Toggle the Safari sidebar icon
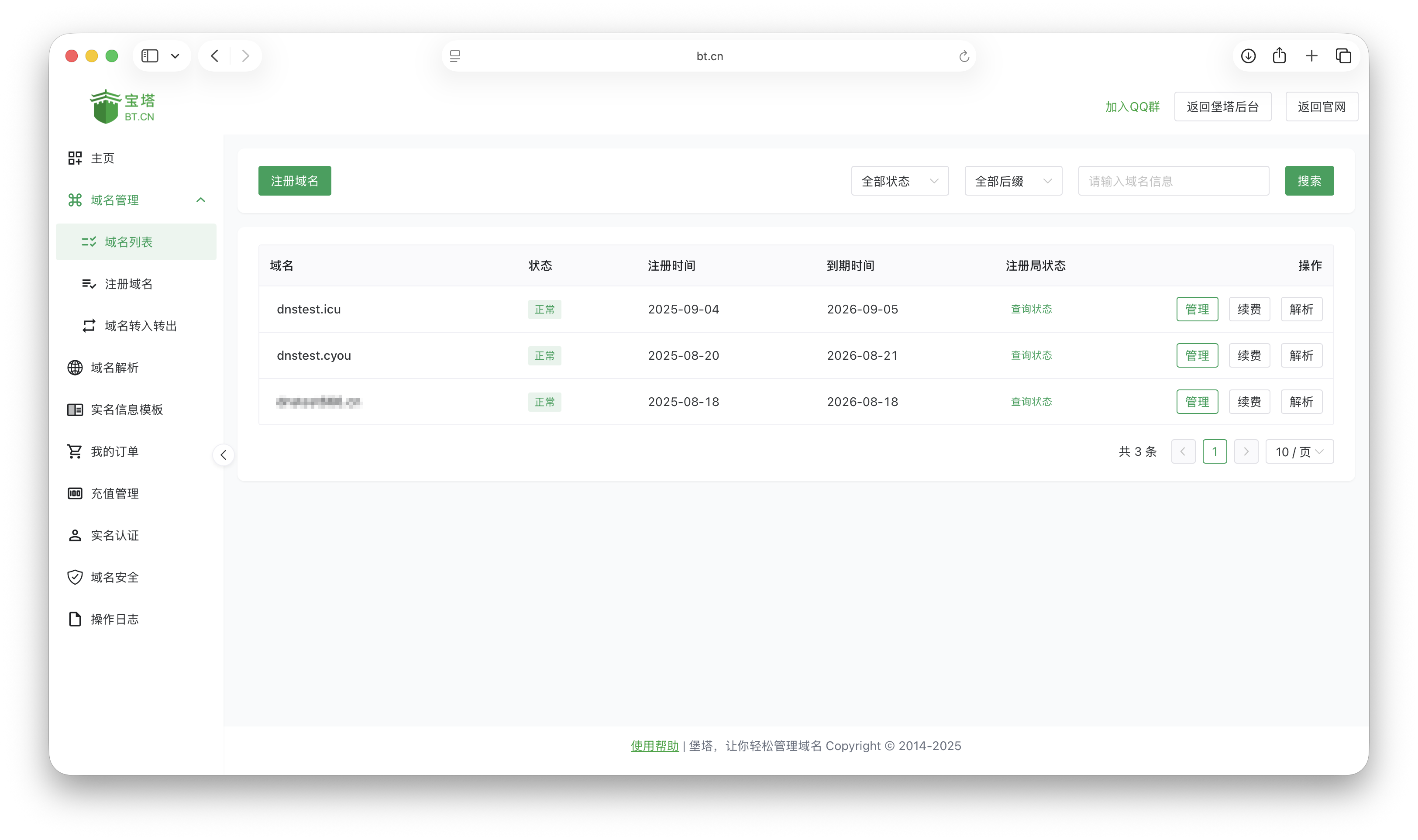This screenshot has width=1418, height=840. pos(150,56)
